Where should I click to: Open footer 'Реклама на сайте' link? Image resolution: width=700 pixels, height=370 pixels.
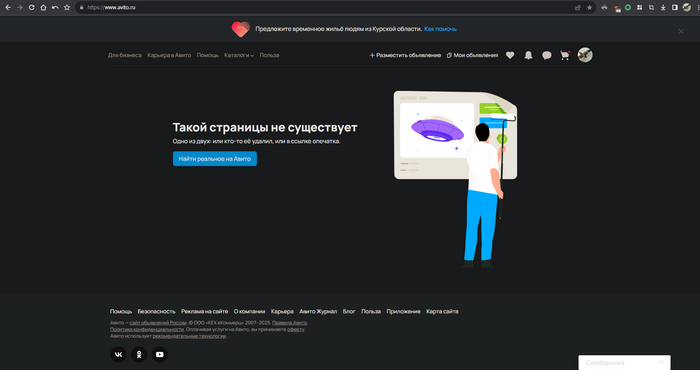[x=204, y=312]
